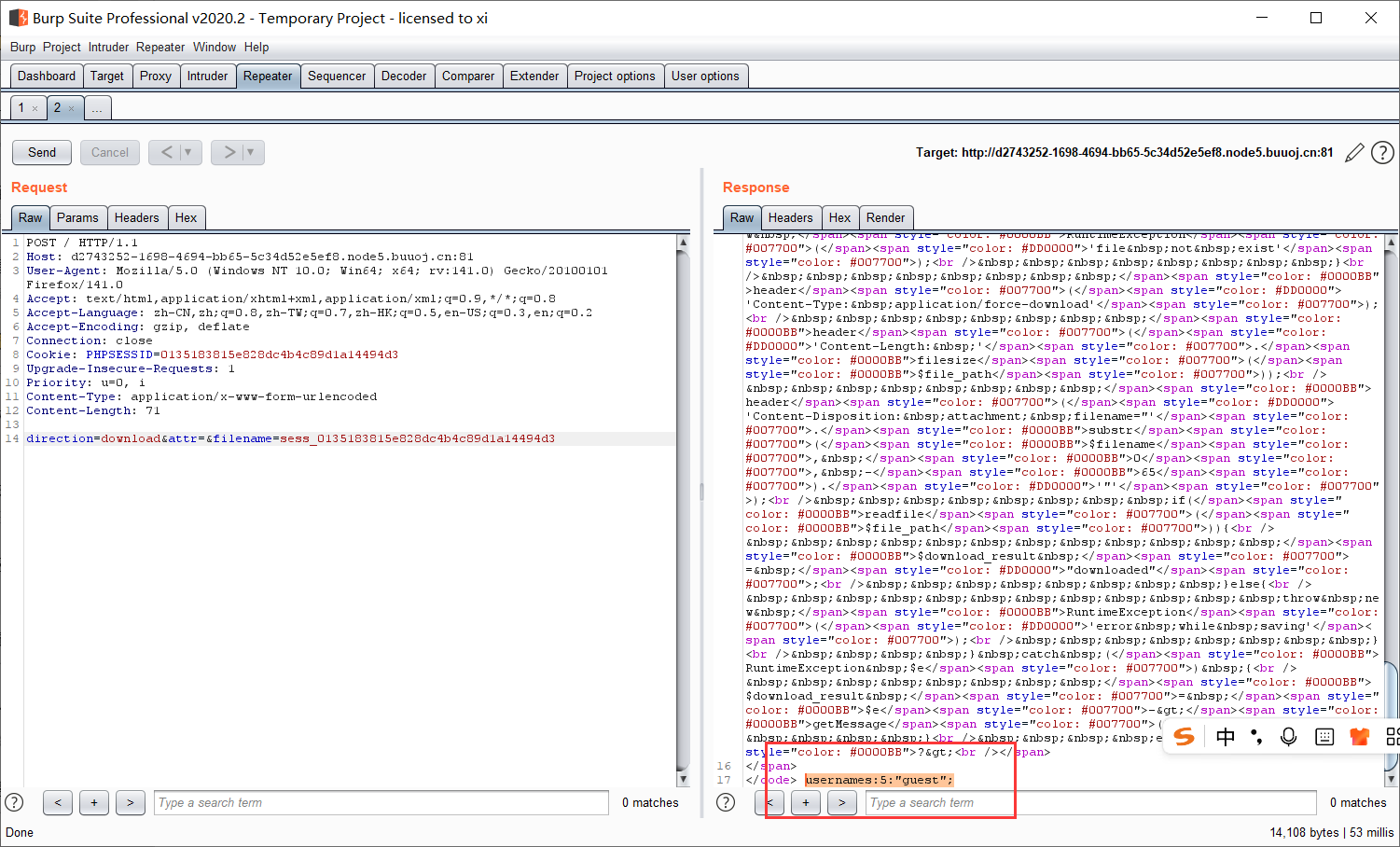Toggle Chinese input mode icon

pyautogui.click(x=1226, y=737)
